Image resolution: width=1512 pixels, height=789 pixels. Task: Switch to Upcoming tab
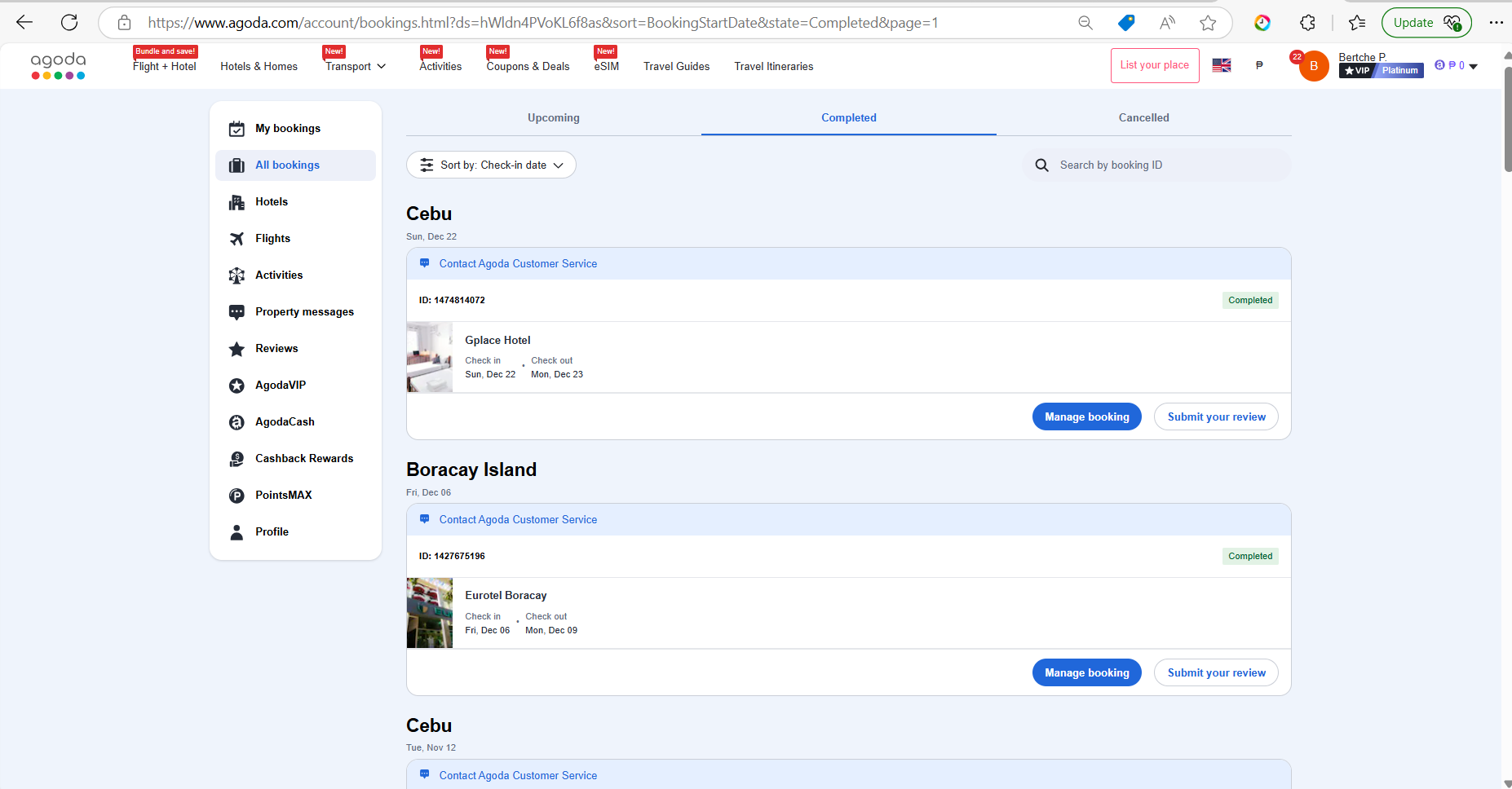click(554, 117)
